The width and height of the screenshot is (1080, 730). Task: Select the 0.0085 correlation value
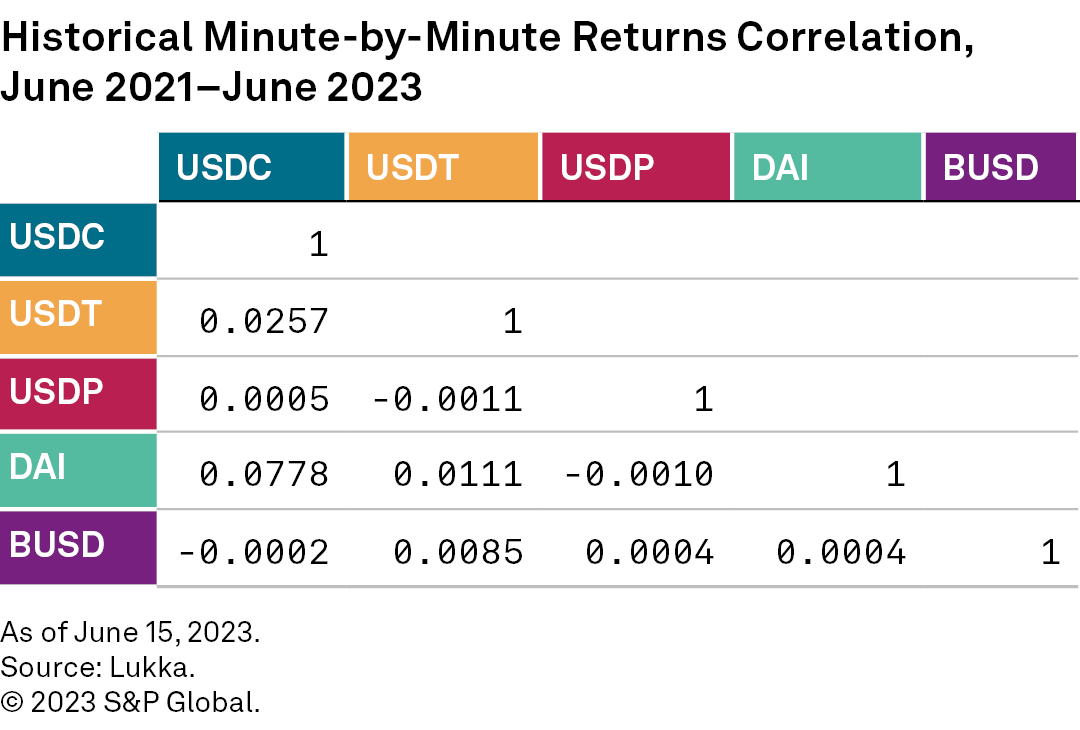pos(458,552)
